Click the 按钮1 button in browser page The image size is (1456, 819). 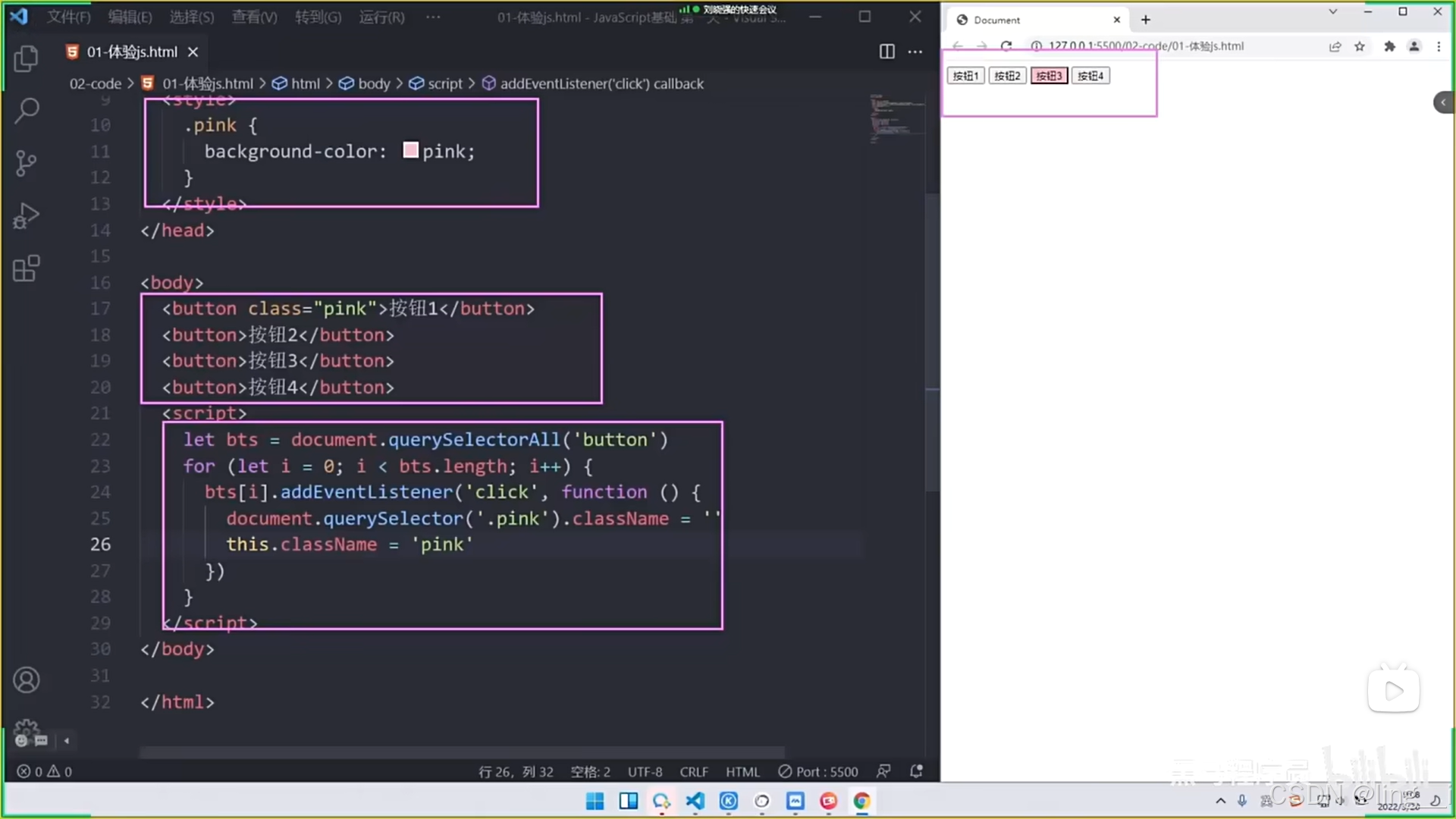point(965,76)
